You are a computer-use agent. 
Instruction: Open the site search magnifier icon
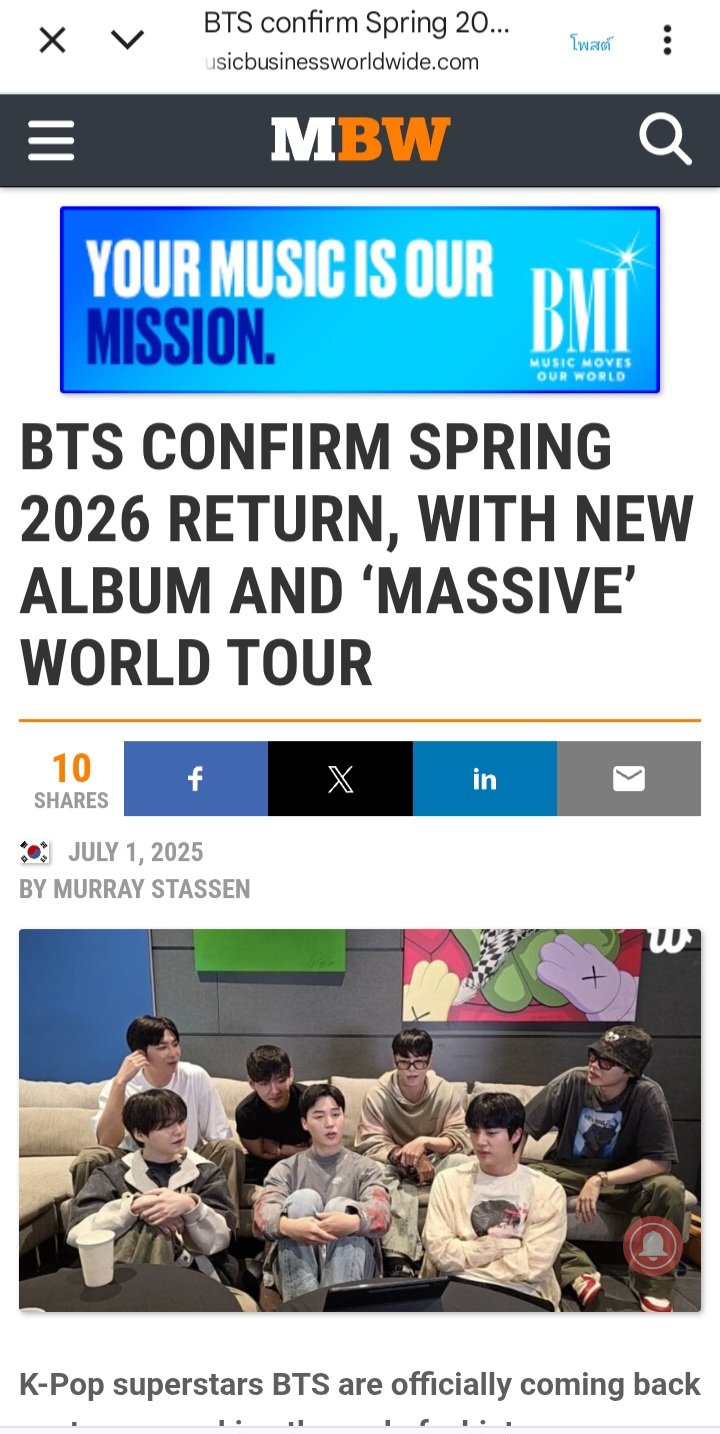pyautogui.click(x=665, y=139)
